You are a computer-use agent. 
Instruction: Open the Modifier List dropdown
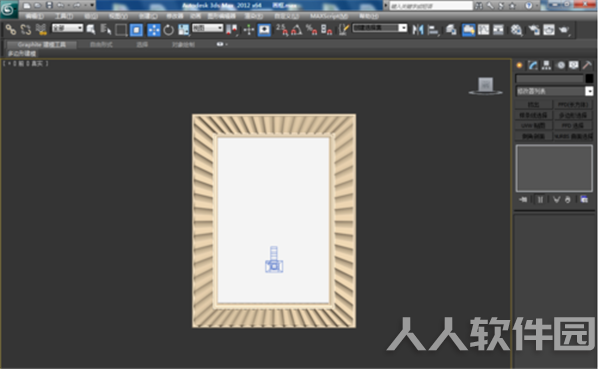[554, 91]
